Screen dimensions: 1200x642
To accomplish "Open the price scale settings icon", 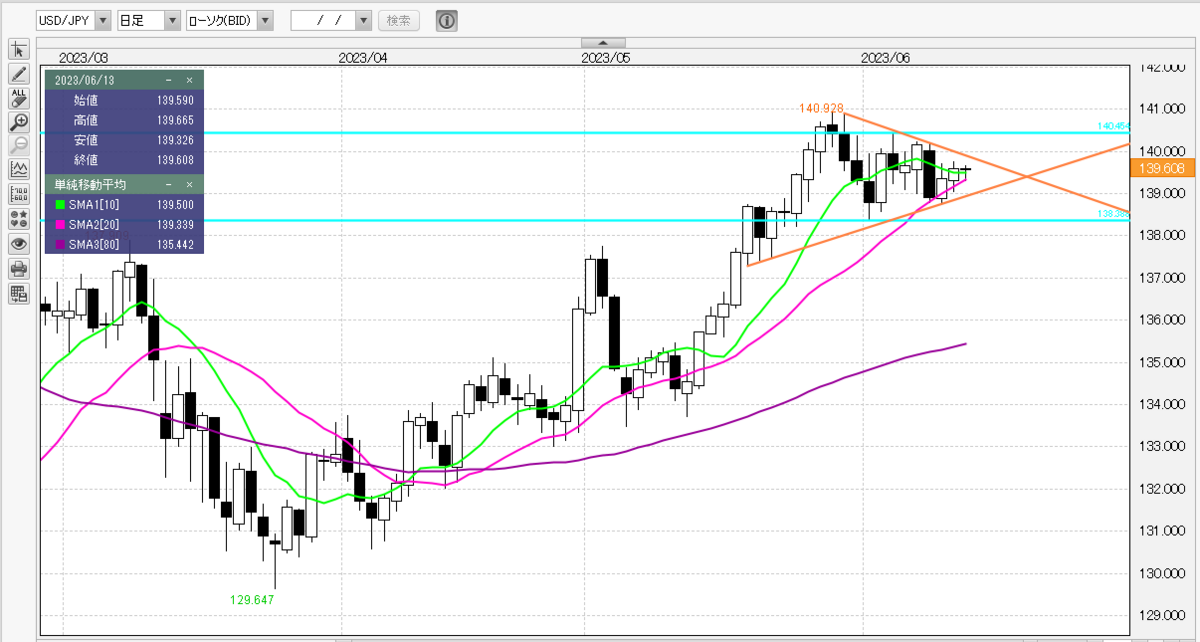I will pos(18,195).
